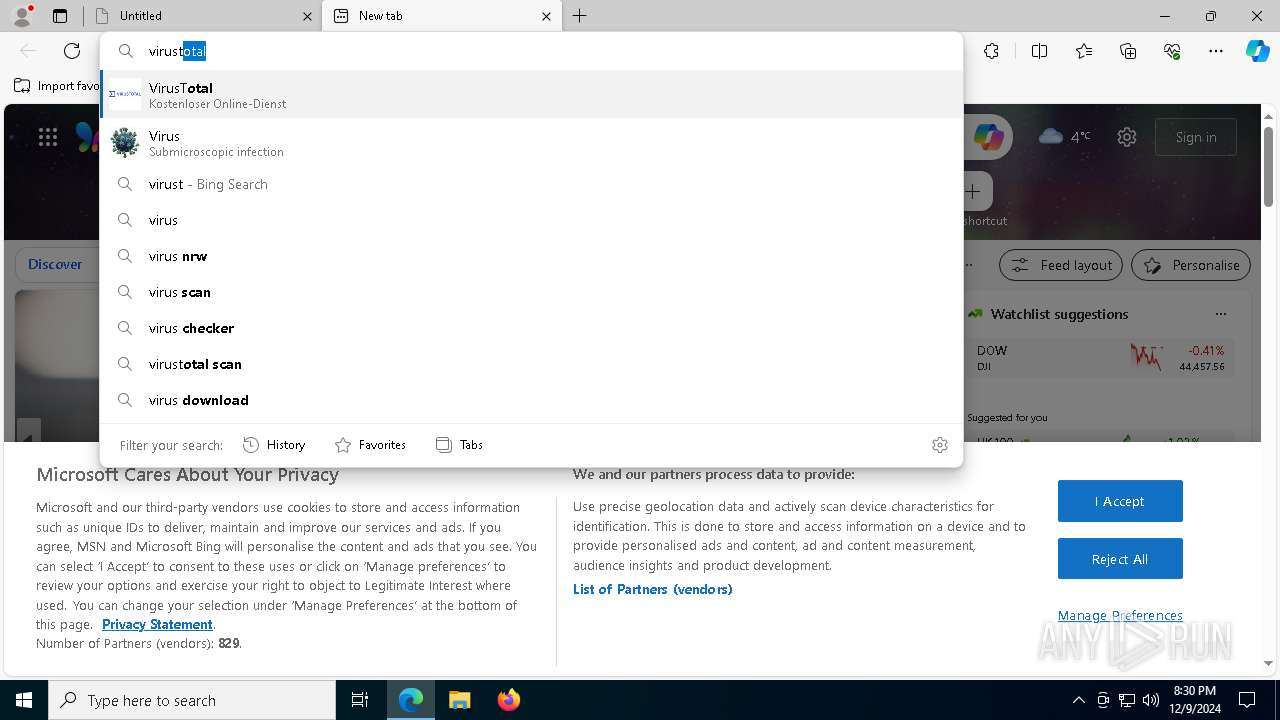Filter search suggestions by Favorites

(370, 445)
